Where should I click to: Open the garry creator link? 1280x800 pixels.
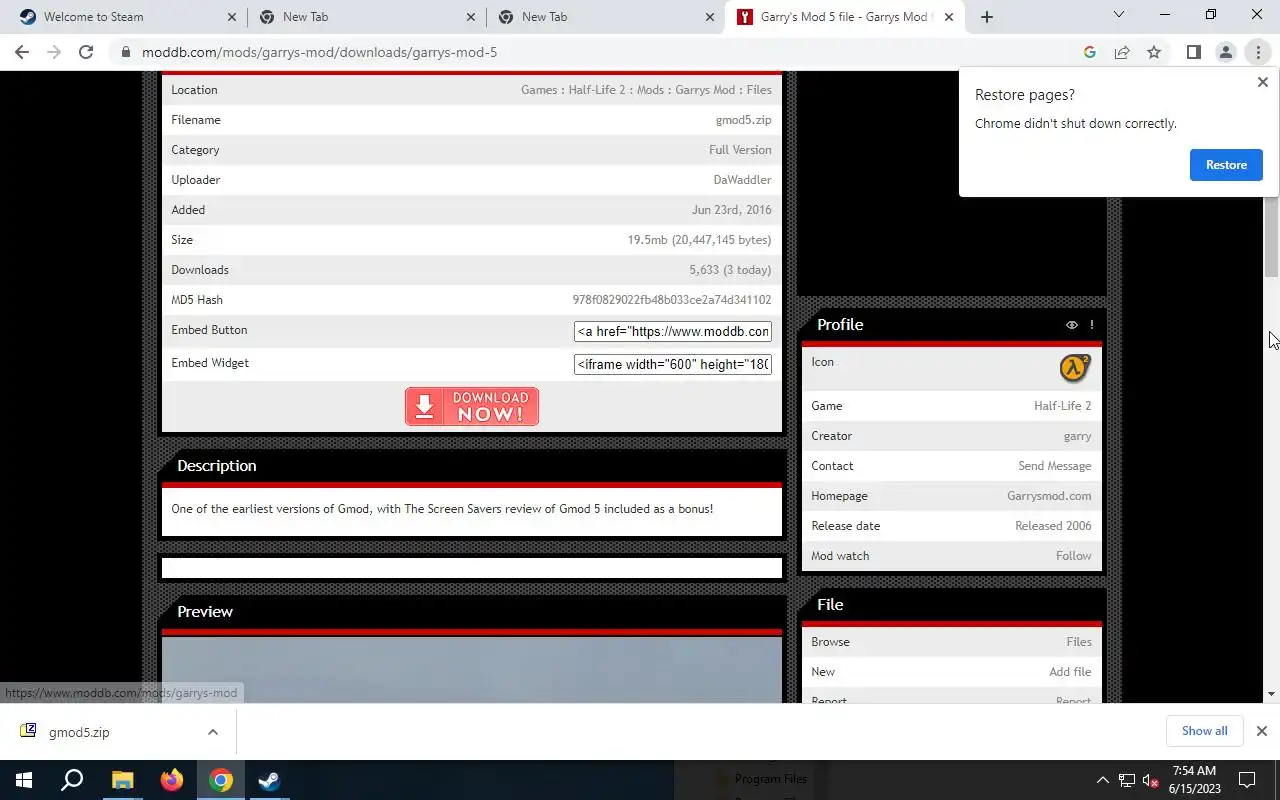point(1077,436)
